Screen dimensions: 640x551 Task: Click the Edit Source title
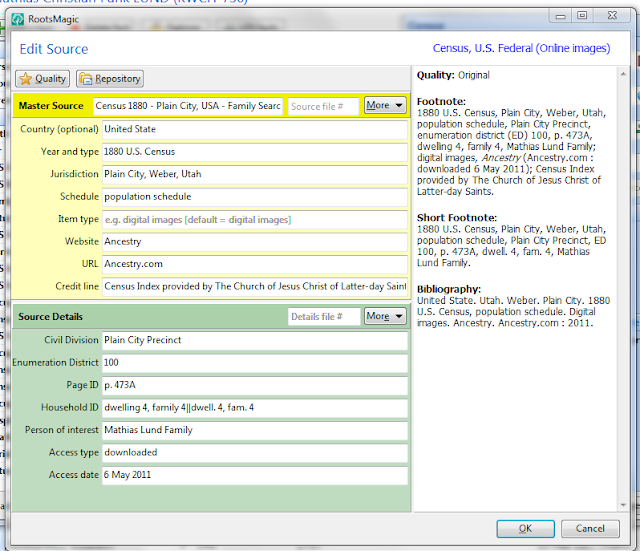pos(54,49)
